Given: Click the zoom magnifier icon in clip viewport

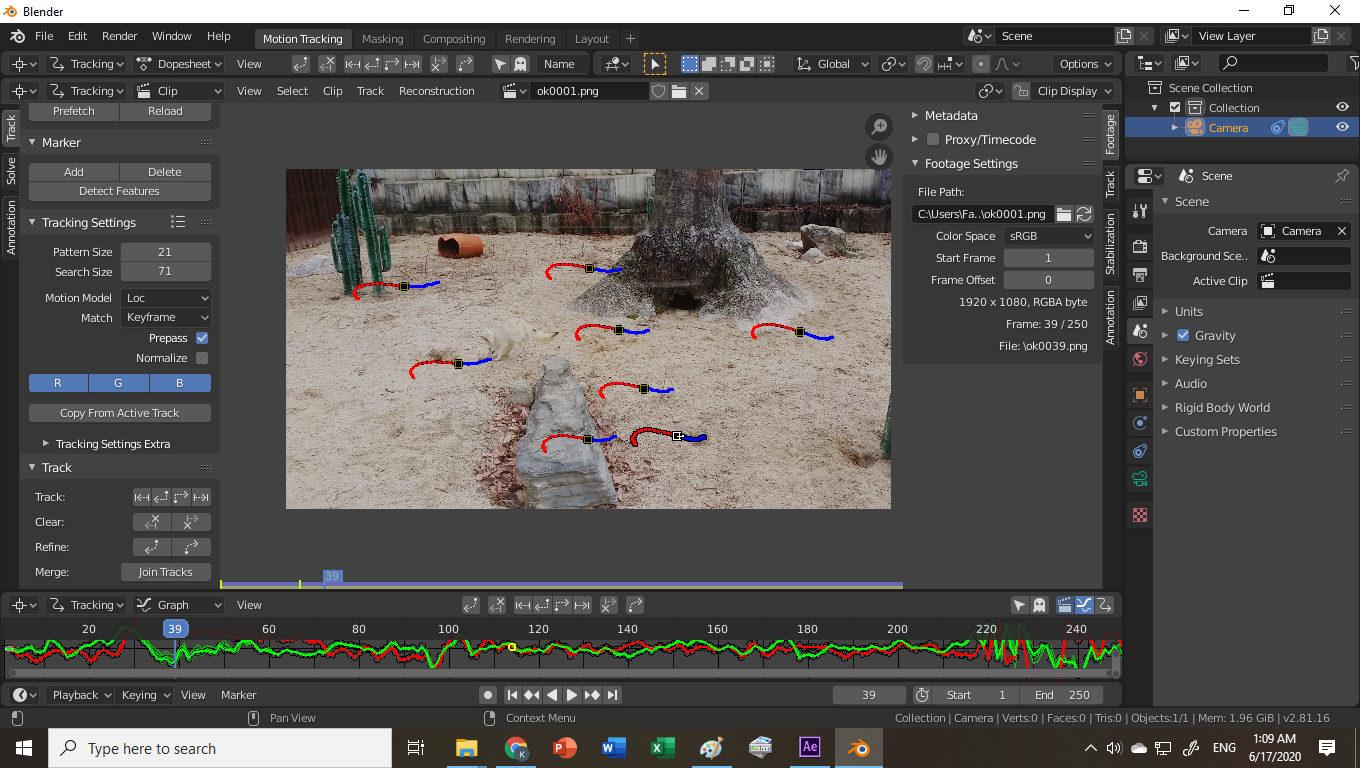Looking at the screenshot, I should coord(879,127).
